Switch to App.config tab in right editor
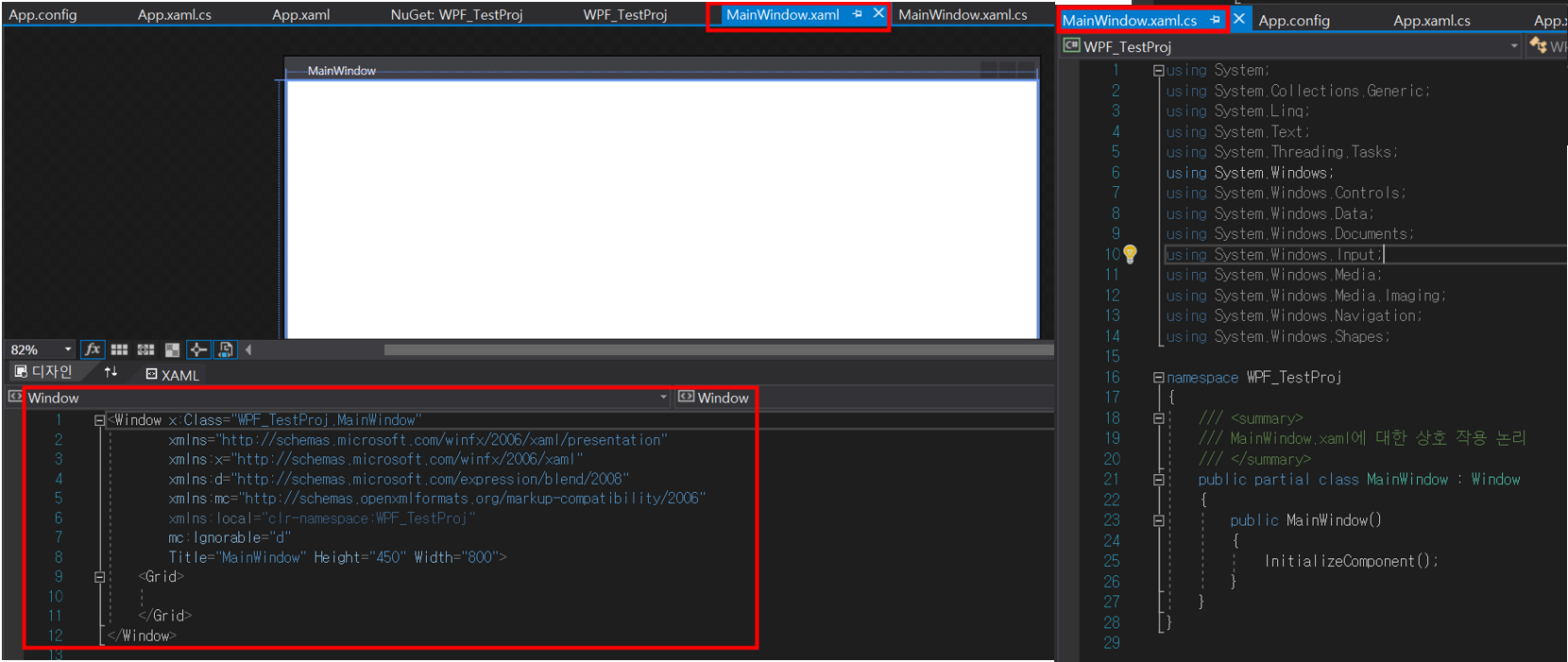1568x662 pixels. pyautogui.click(x=1294, y=20)
